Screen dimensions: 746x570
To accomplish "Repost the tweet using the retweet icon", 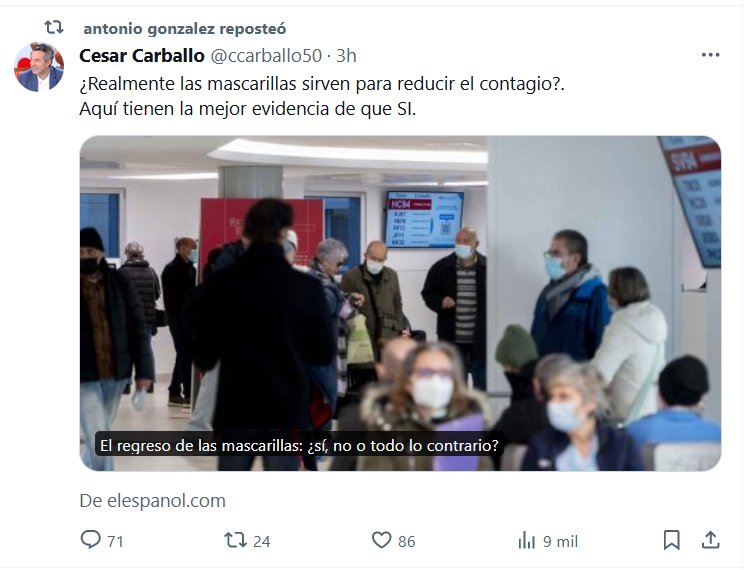I will [x=236, y=540].
